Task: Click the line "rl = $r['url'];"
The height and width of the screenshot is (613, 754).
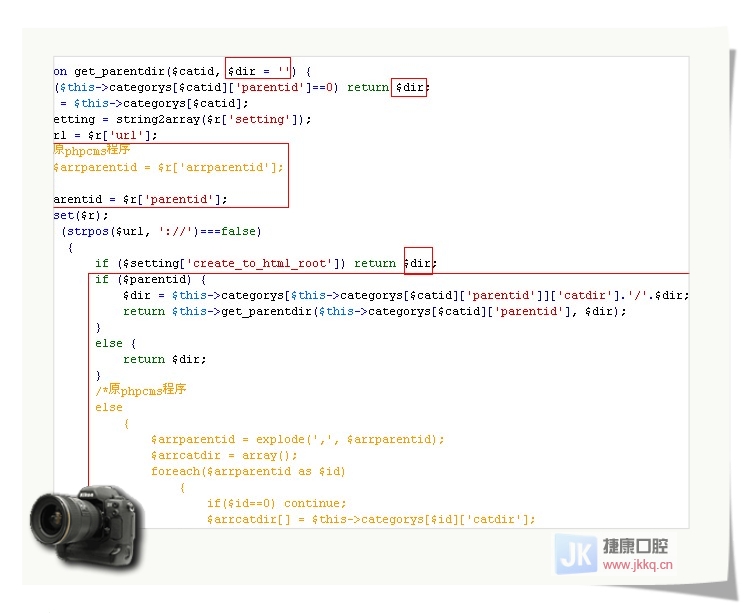Action: tap(105, 136)
